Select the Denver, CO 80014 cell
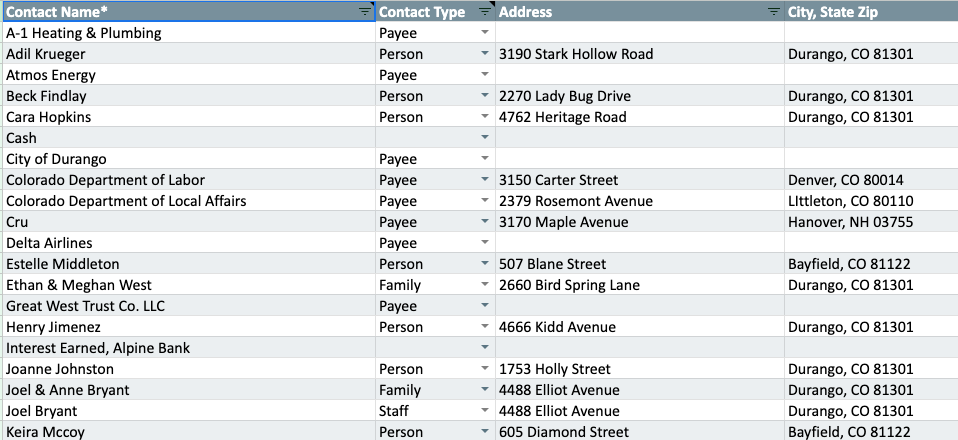 click(x=868, y=180)
